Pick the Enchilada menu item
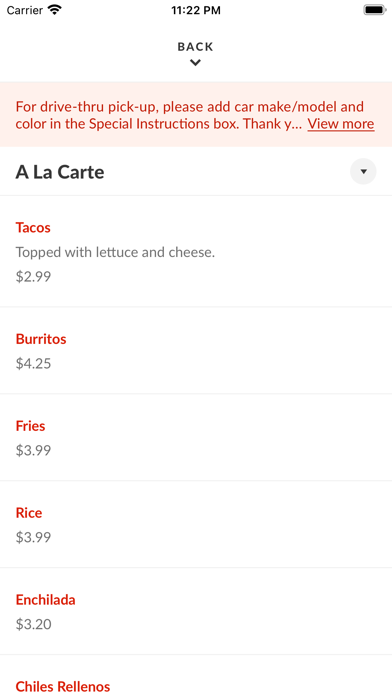The height and width of the screenshot is (696, 392). [196, 611]
